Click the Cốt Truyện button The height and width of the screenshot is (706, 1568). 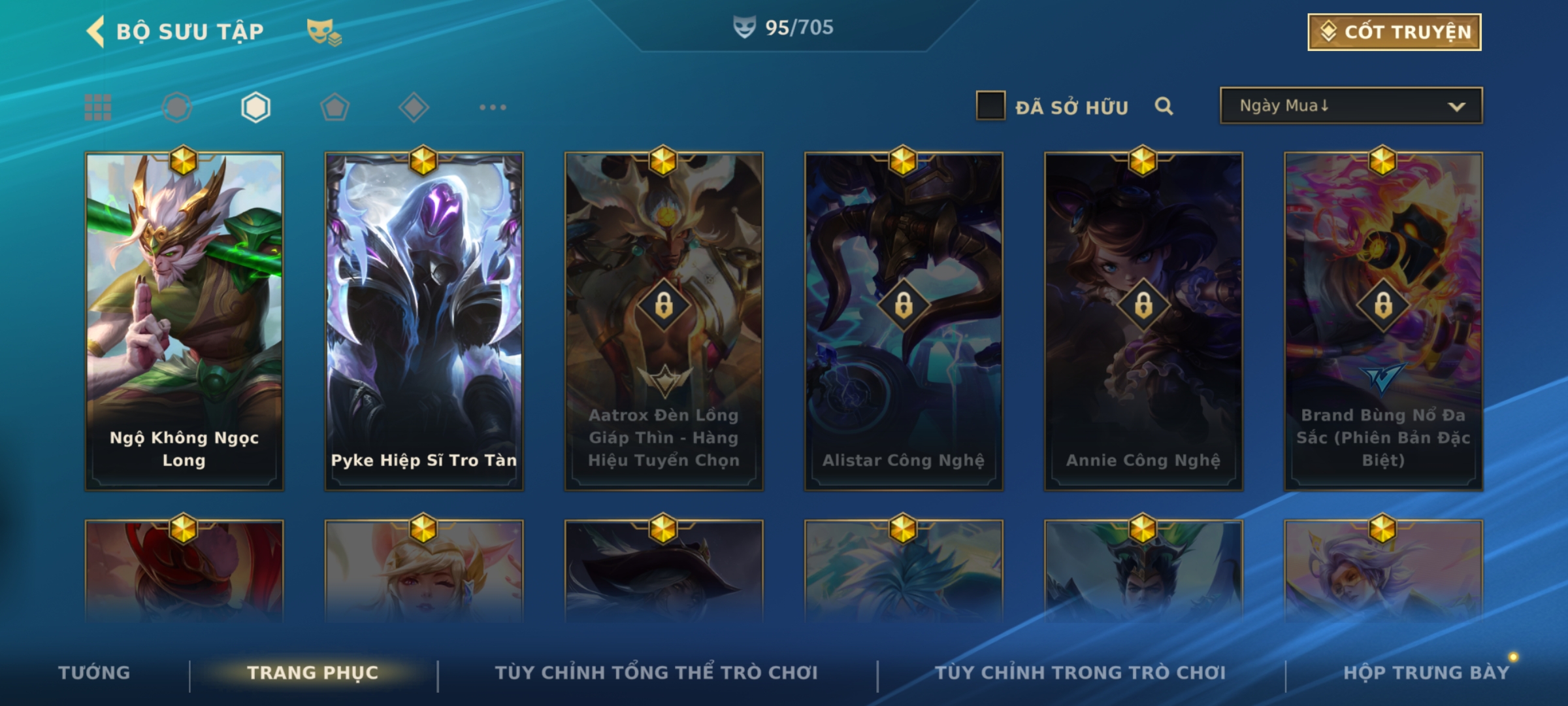coord(1394,32)
